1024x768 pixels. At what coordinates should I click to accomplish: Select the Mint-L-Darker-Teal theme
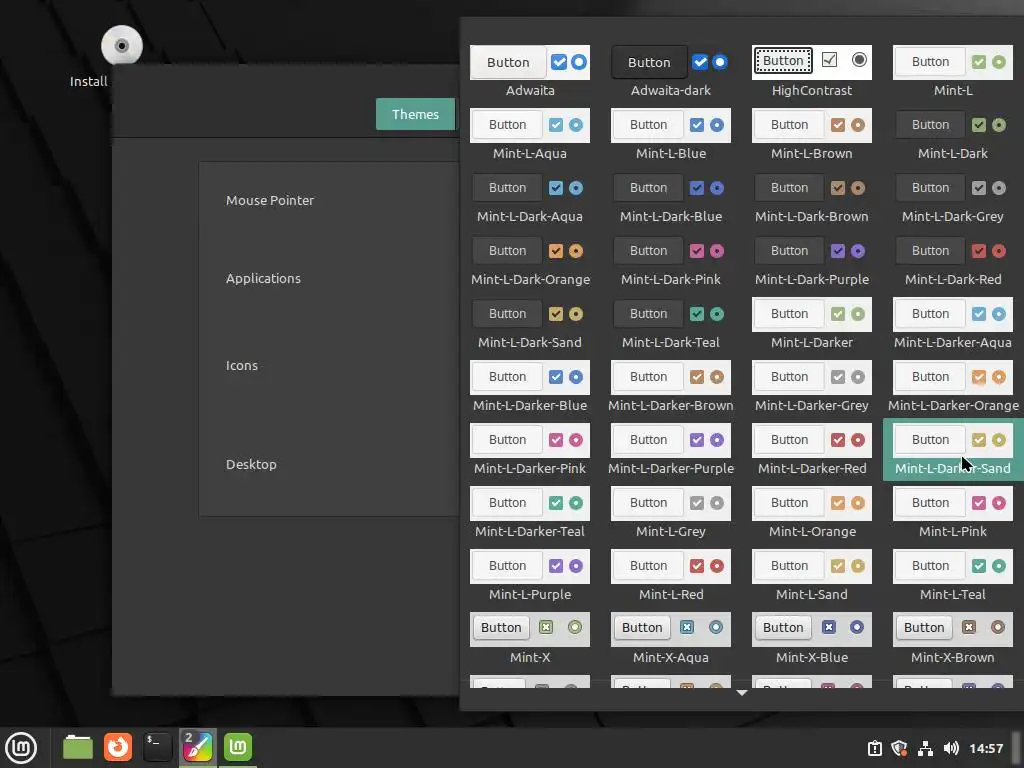point(530,513)
